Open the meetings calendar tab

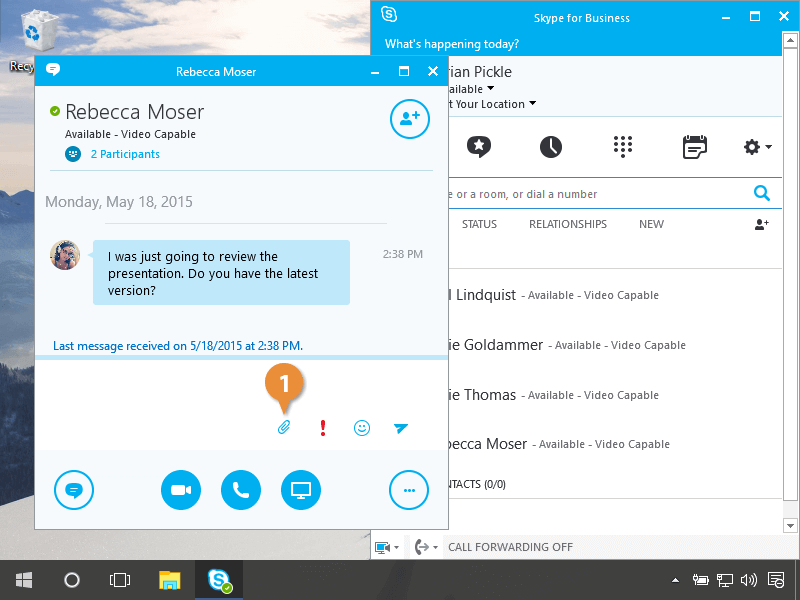[694, 147]
